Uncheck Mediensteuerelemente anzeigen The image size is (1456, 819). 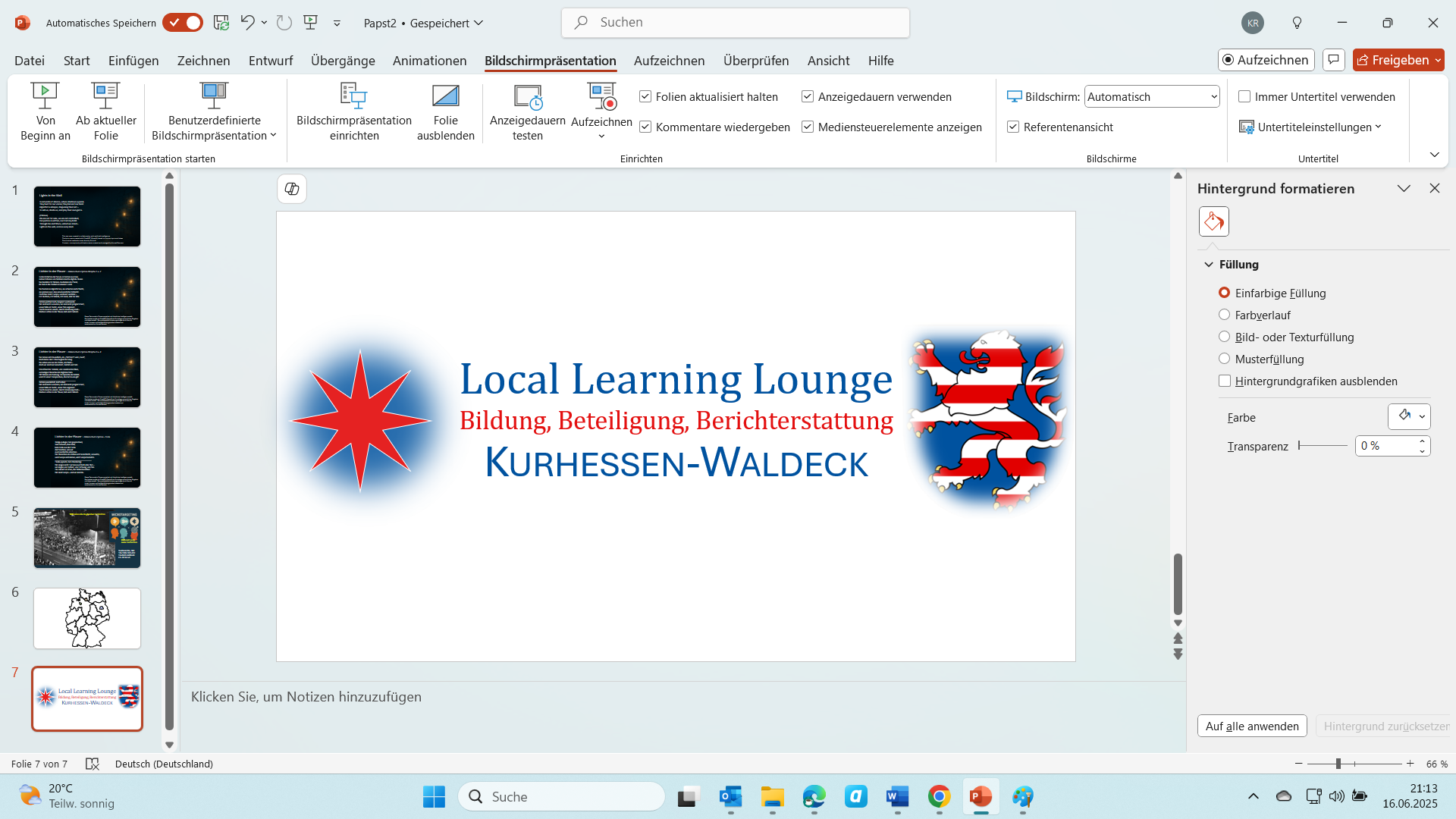point(808,127)
